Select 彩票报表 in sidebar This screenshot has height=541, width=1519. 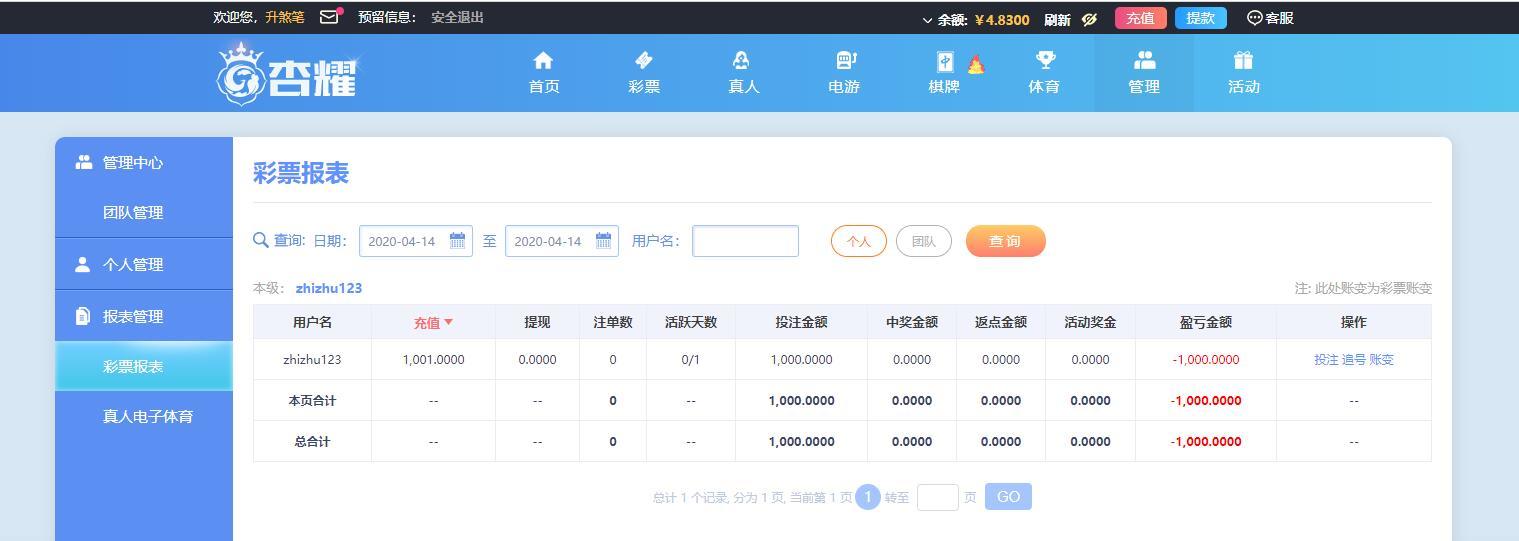[144, 366]
